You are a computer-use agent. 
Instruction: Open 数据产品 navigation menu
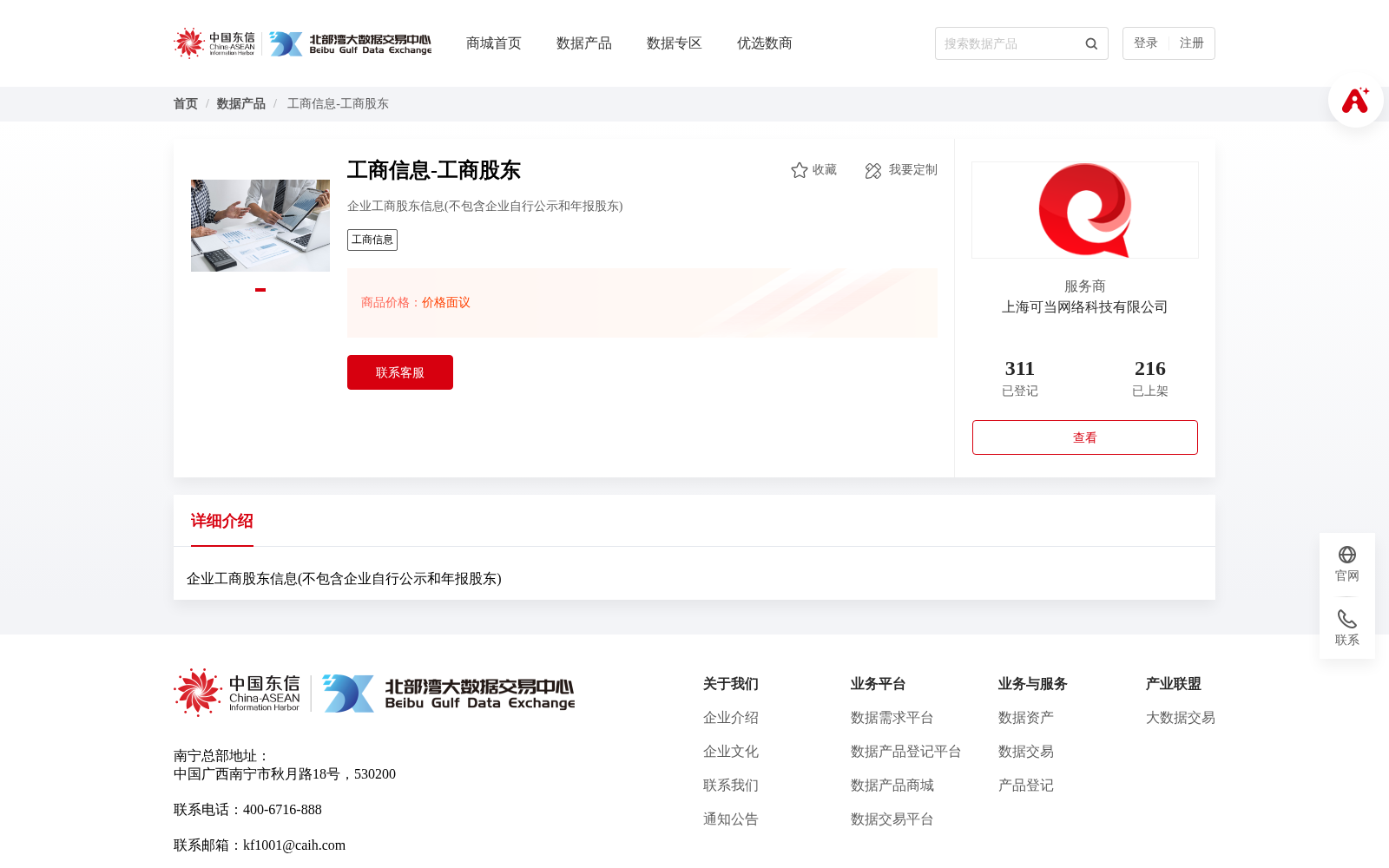(584, 43)
